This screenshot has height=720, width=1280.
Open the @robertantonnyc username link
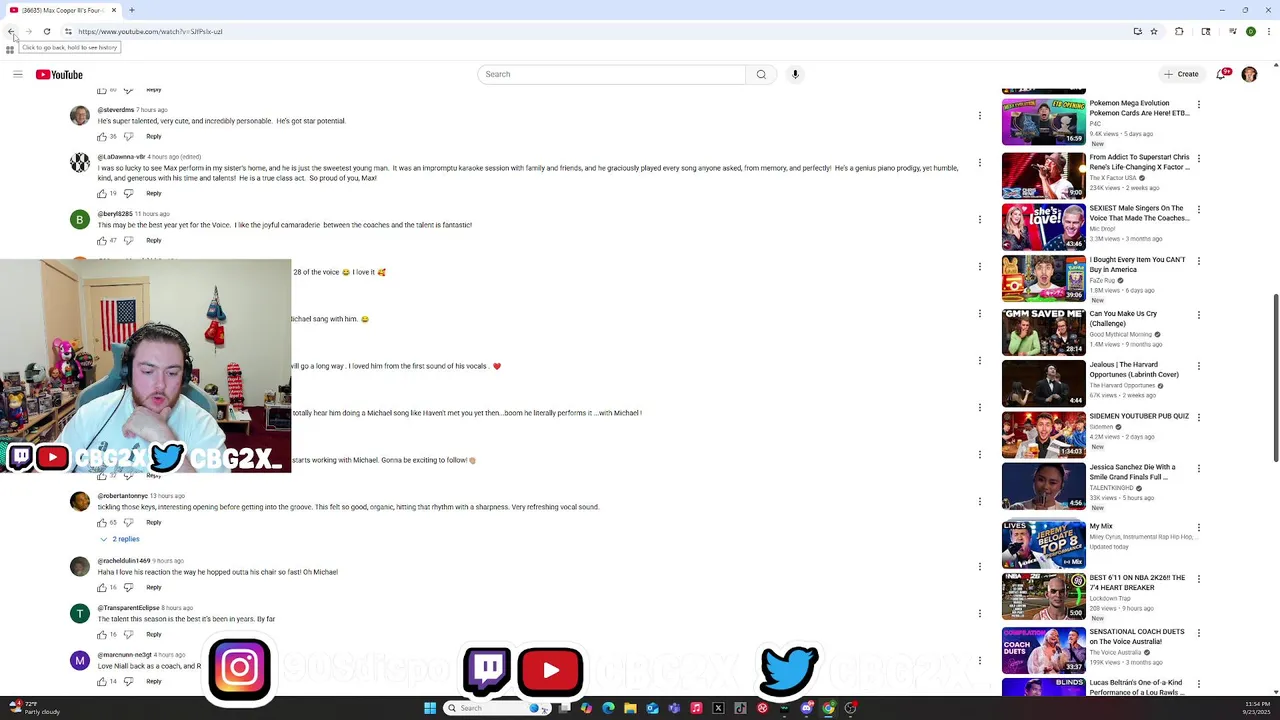[x=122, y=496]
